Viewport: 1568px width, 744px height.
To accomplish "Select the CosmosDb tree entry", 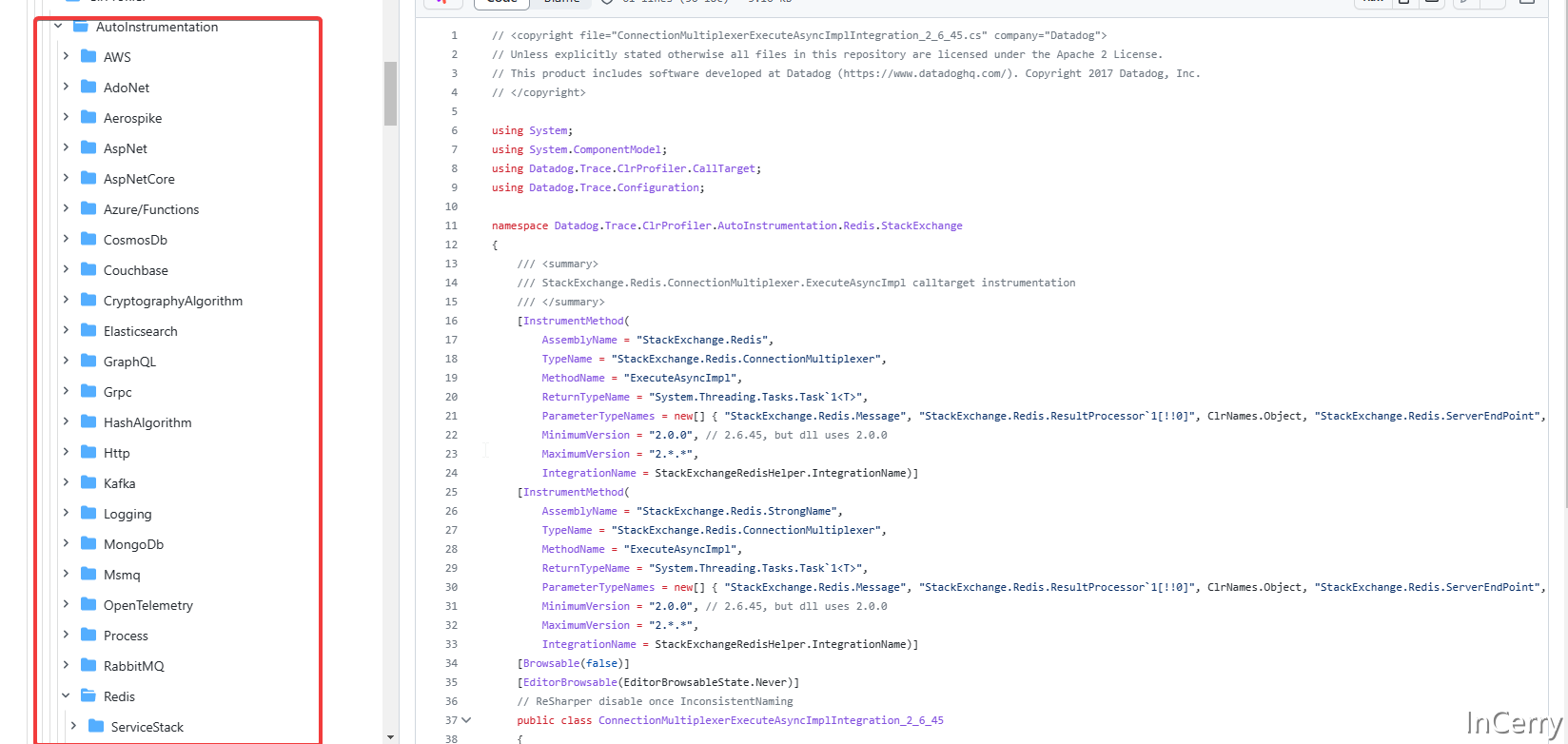I will (135, 240).
